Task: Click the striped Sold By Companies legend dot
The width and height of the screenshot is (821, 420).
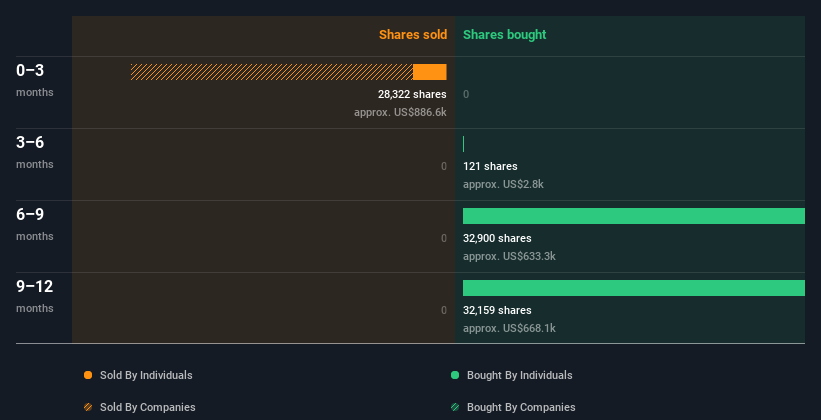Action: (88, 407)
